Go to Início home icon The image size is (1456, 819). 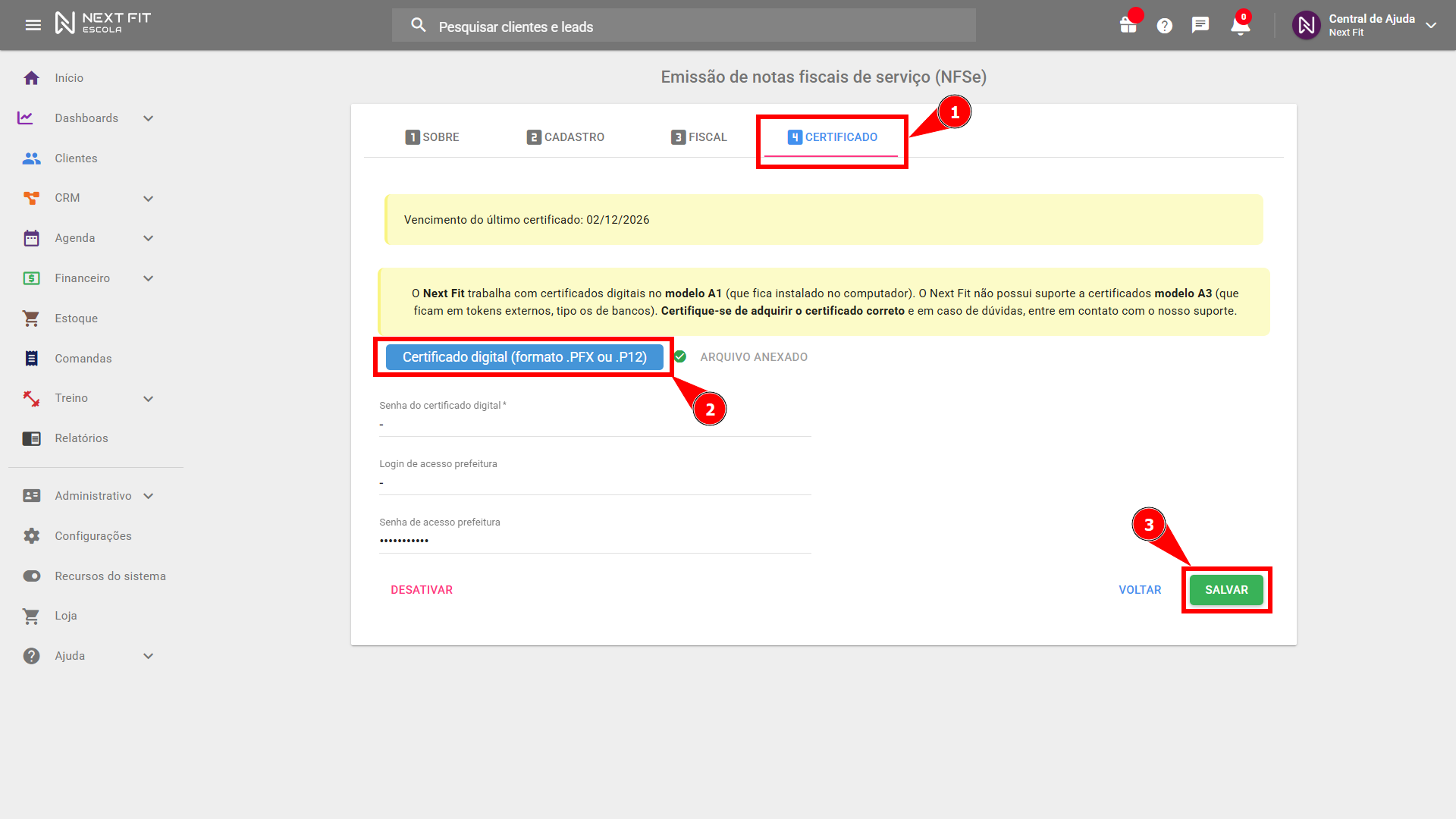31,78
